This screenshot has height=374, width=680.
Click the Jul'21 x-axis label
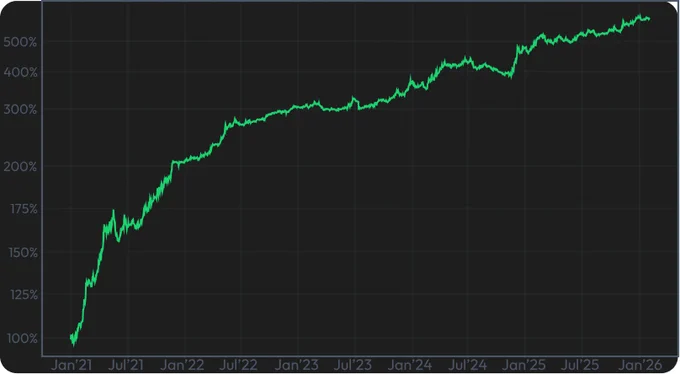click(x=126, y=364)
